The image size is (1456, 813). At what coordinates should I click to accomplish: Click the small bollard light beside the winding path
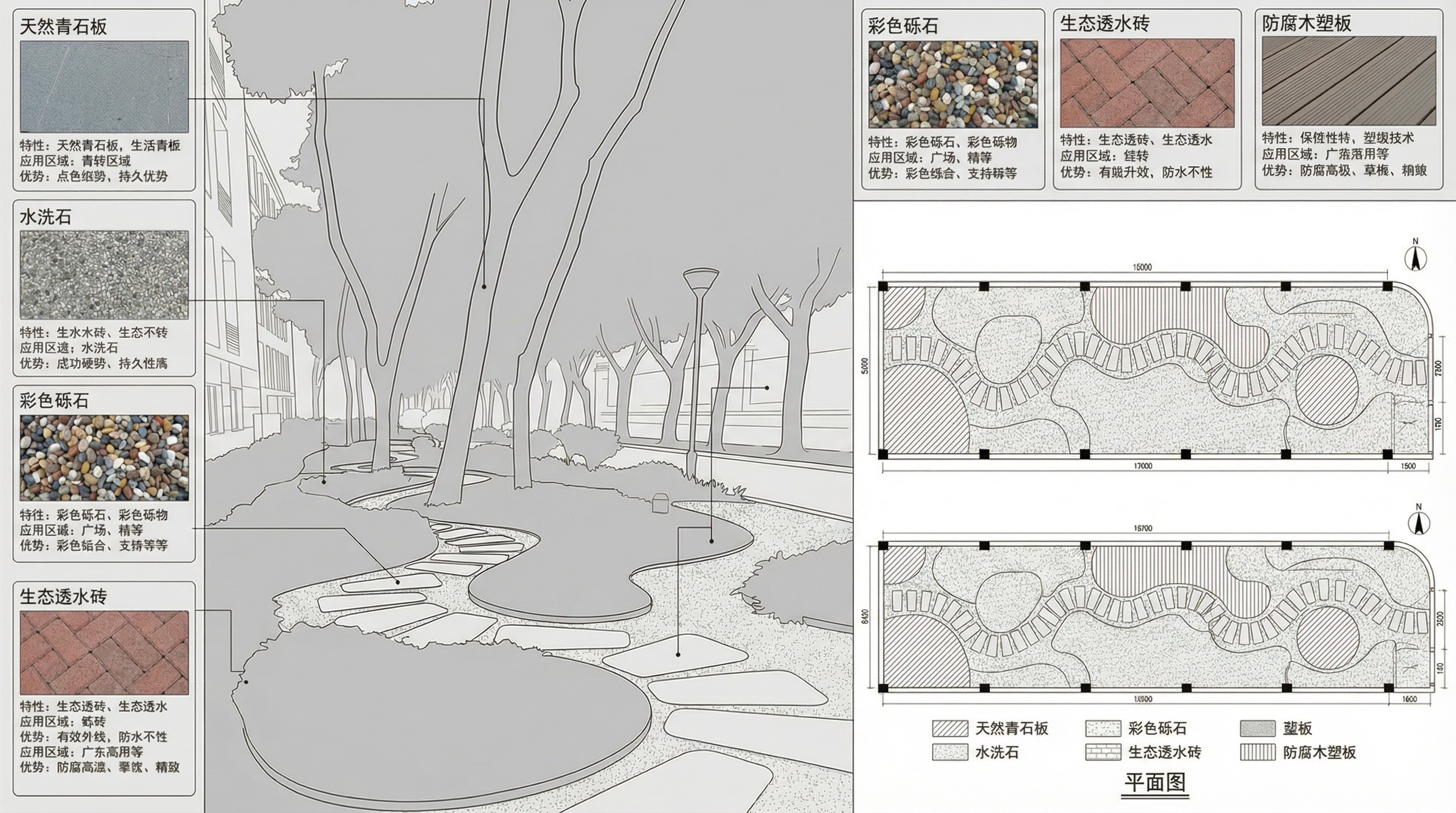(x=660, y=503)
